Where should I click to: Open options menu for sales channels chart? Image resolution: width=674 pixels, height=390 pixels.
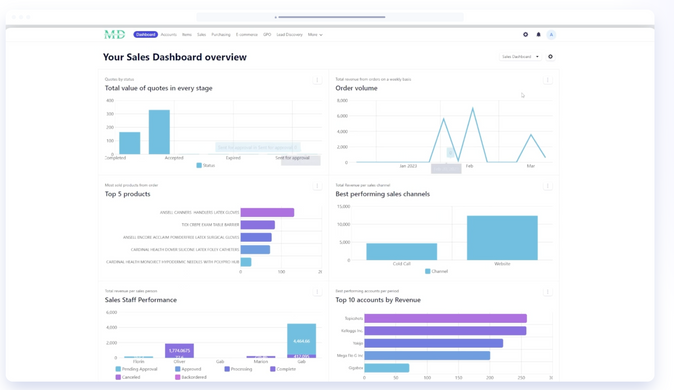[548, 186]
